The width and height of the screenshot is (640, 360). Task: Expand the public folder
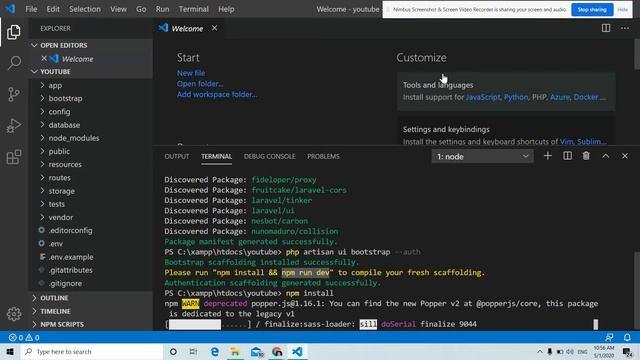point(90,151)
